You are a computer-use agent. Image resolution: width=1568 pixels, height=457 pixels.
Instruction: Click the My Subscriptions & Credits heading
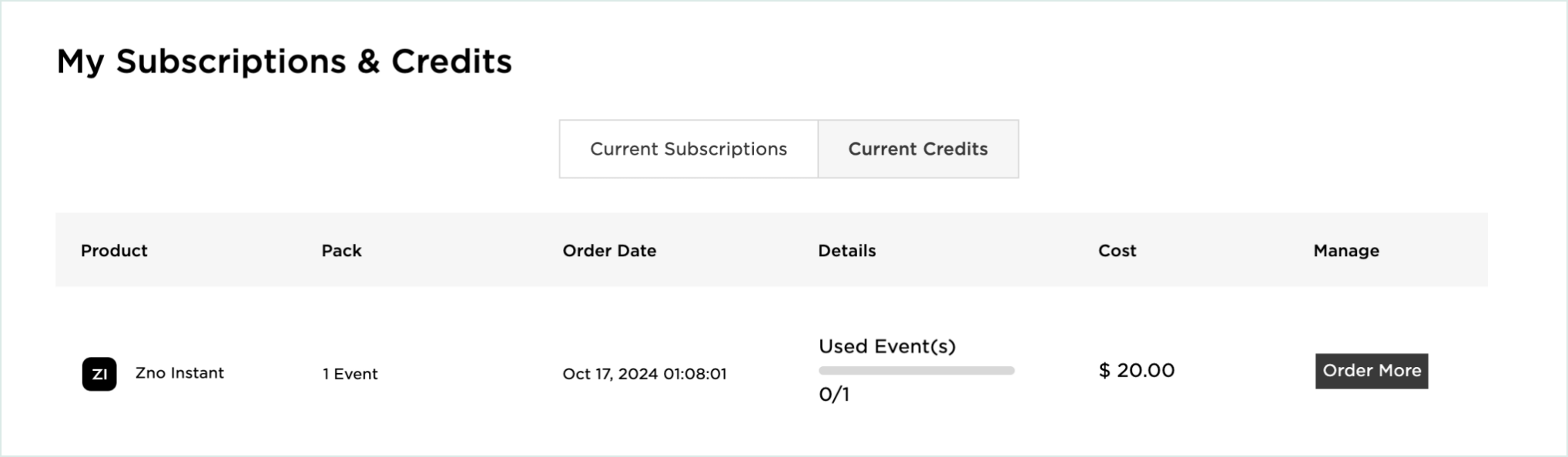pyautogui.click(x=284, y=62)
